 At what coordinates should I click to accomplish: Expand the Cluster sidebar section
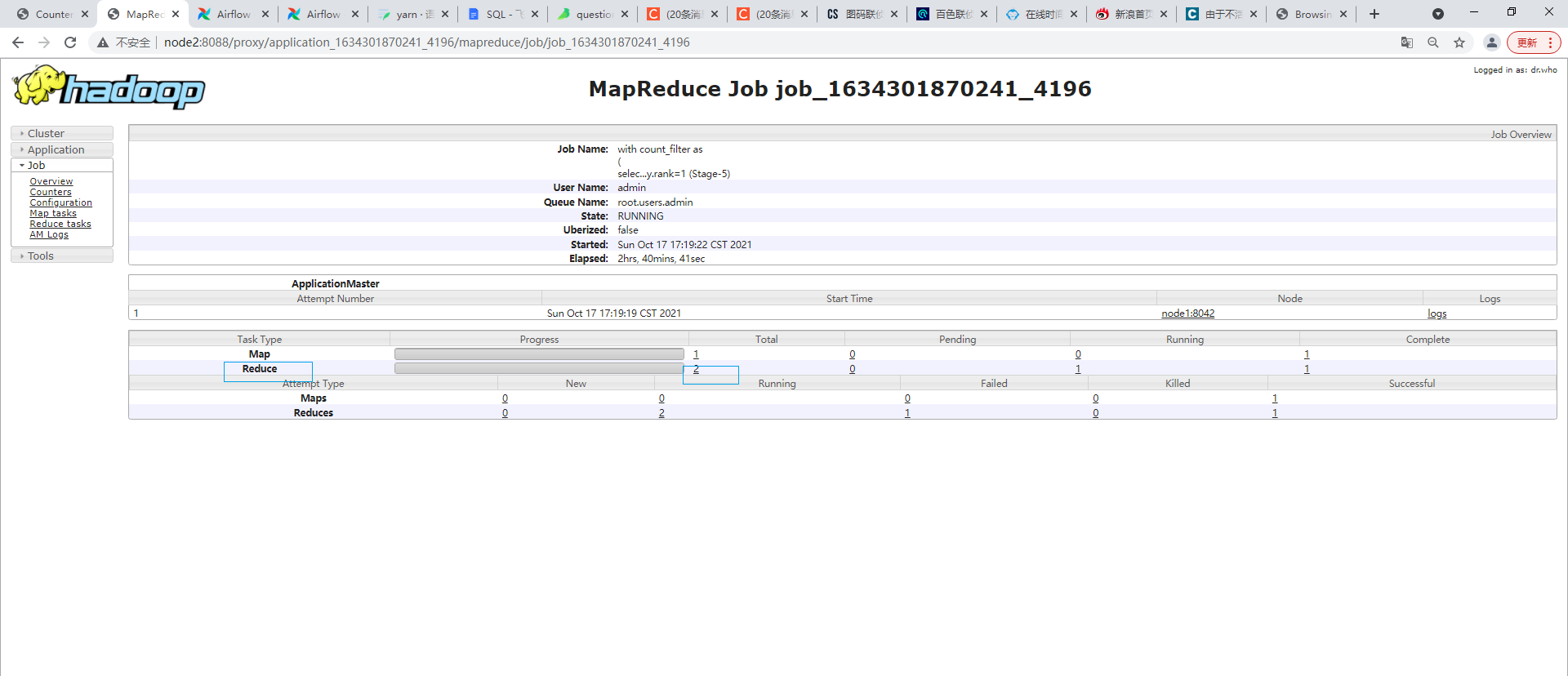62,133
